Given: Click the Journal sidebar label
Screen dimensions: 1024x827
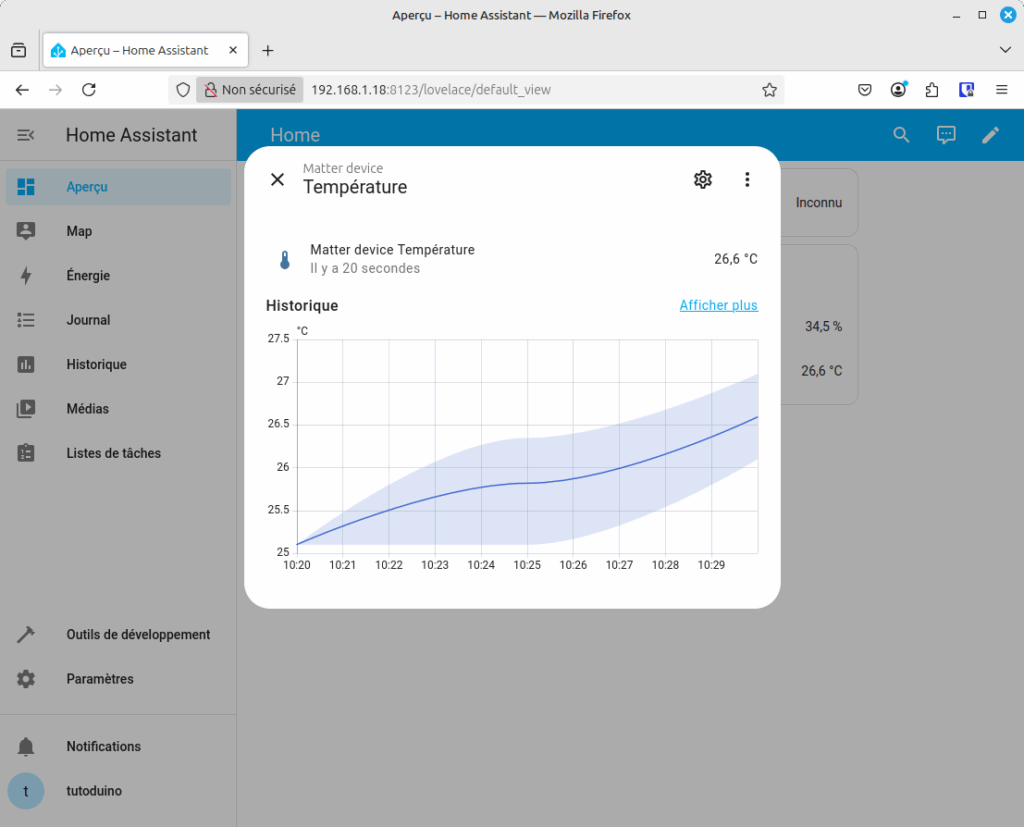Looking at the screenshot, I should 88,320.
